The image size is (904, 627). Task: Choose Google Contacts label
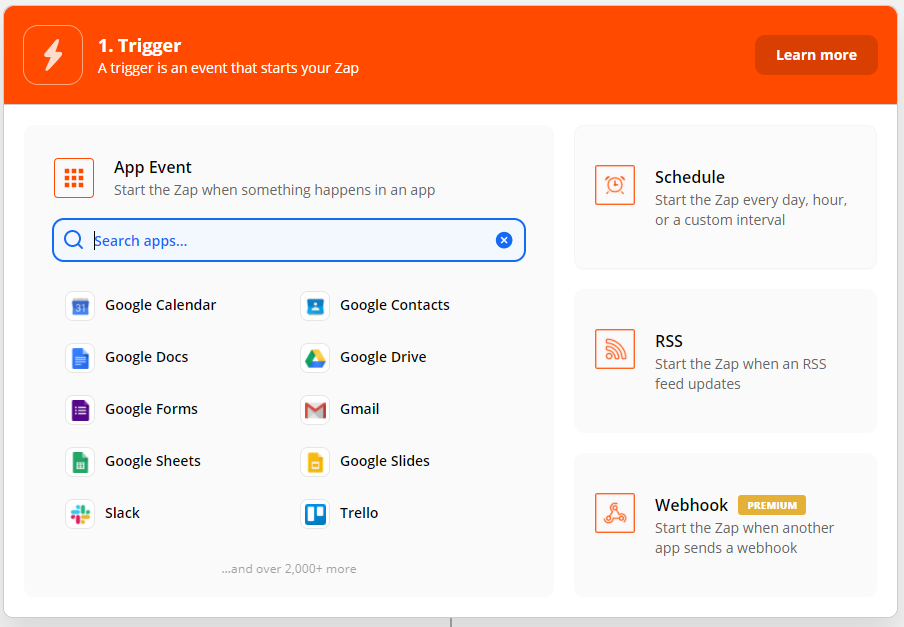(395, 305)
